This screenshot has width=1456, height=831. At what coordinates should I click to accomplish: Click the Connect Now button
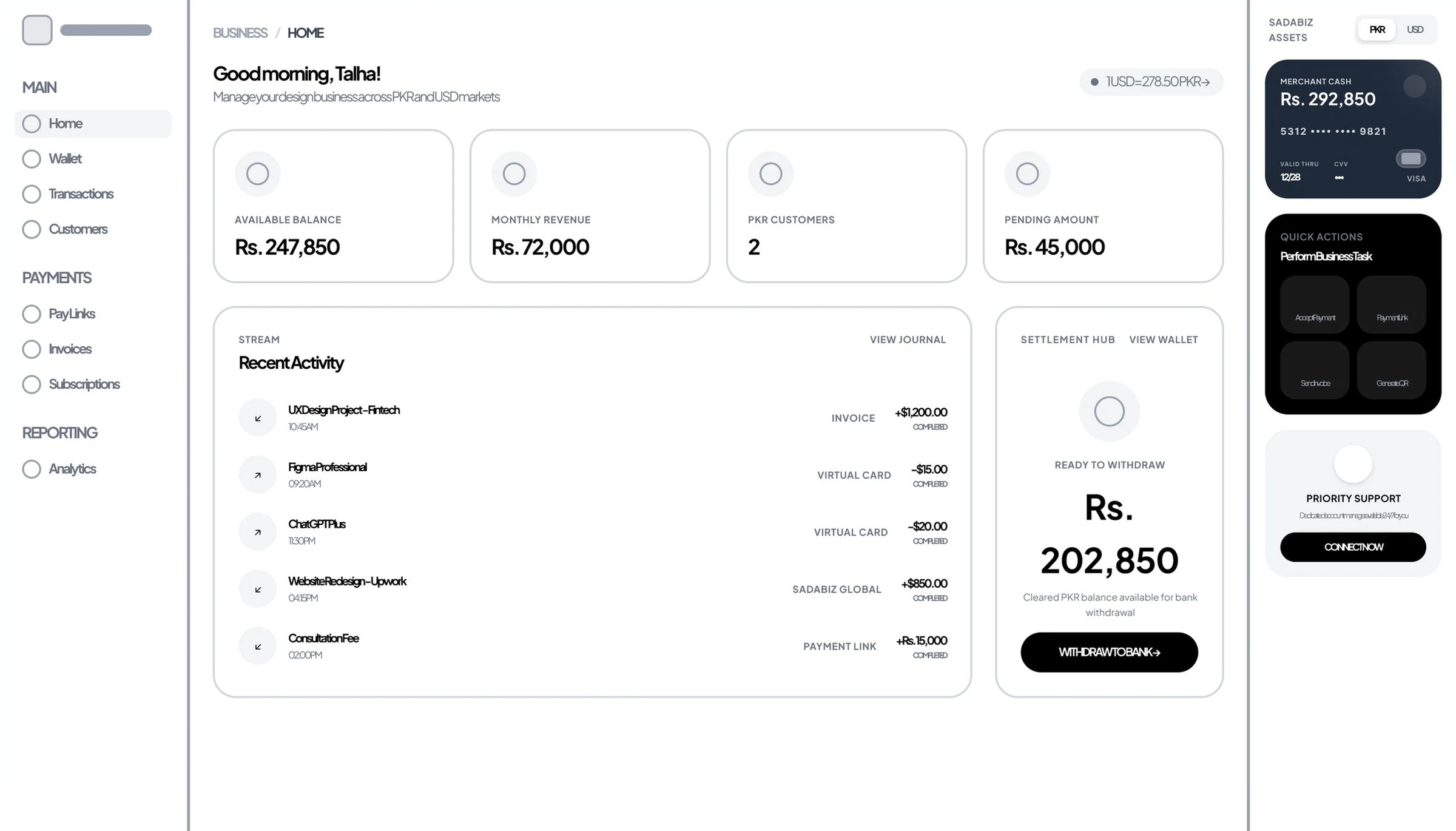[x=1353, y=547]
